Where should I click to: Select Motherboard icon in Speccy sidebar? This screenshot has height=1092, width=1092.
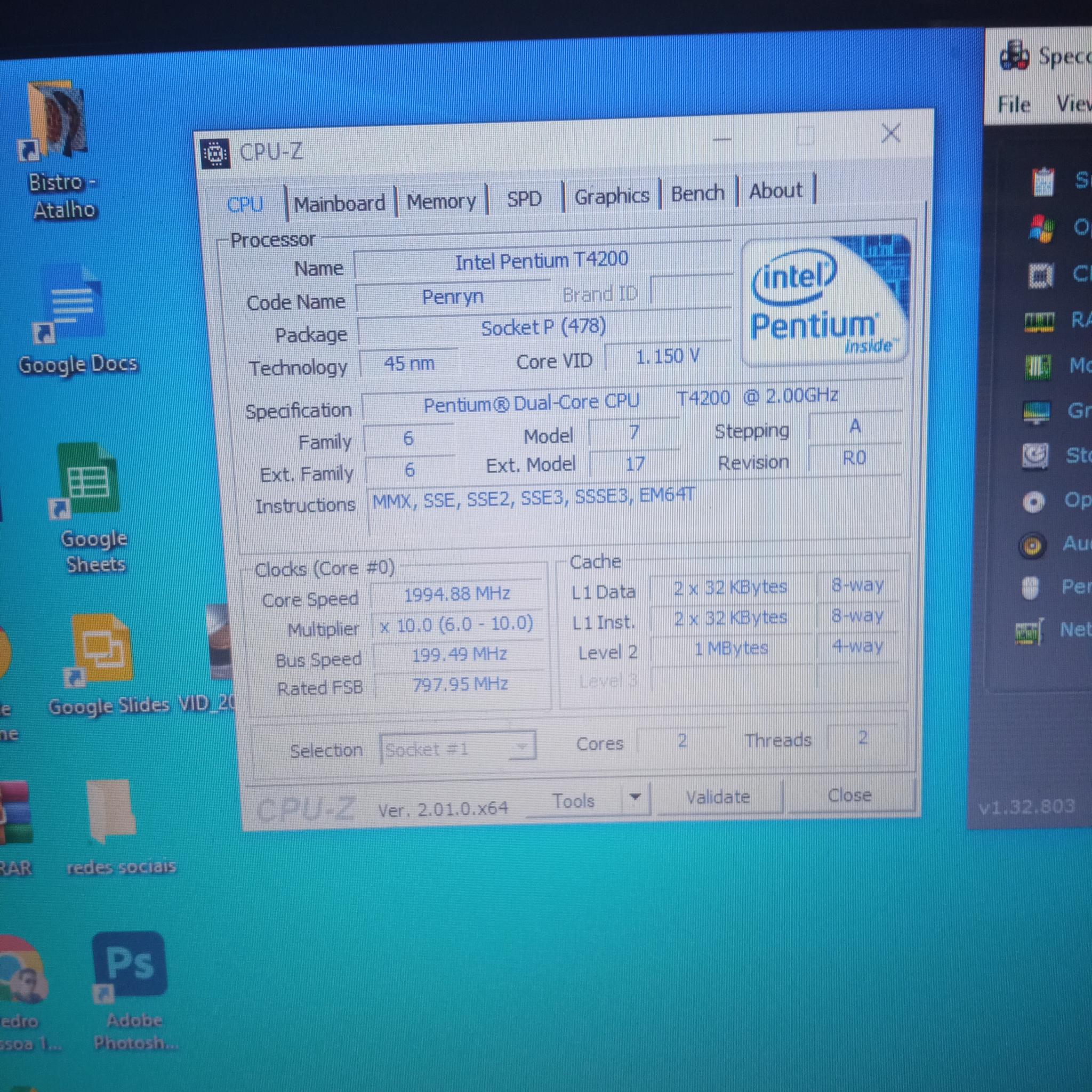(x=1038, y=366)
